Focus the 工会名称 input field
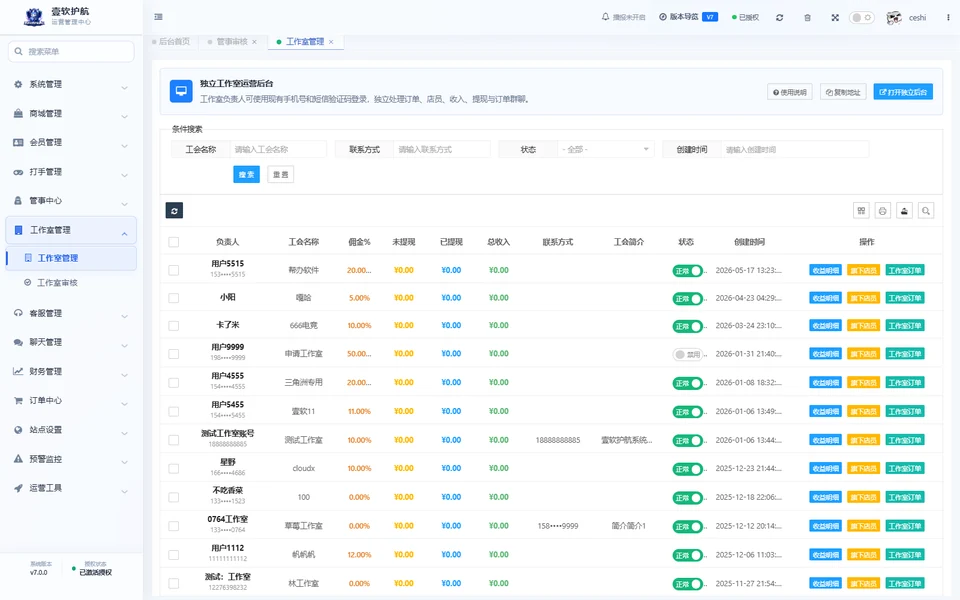 click(x=278, y=149)
